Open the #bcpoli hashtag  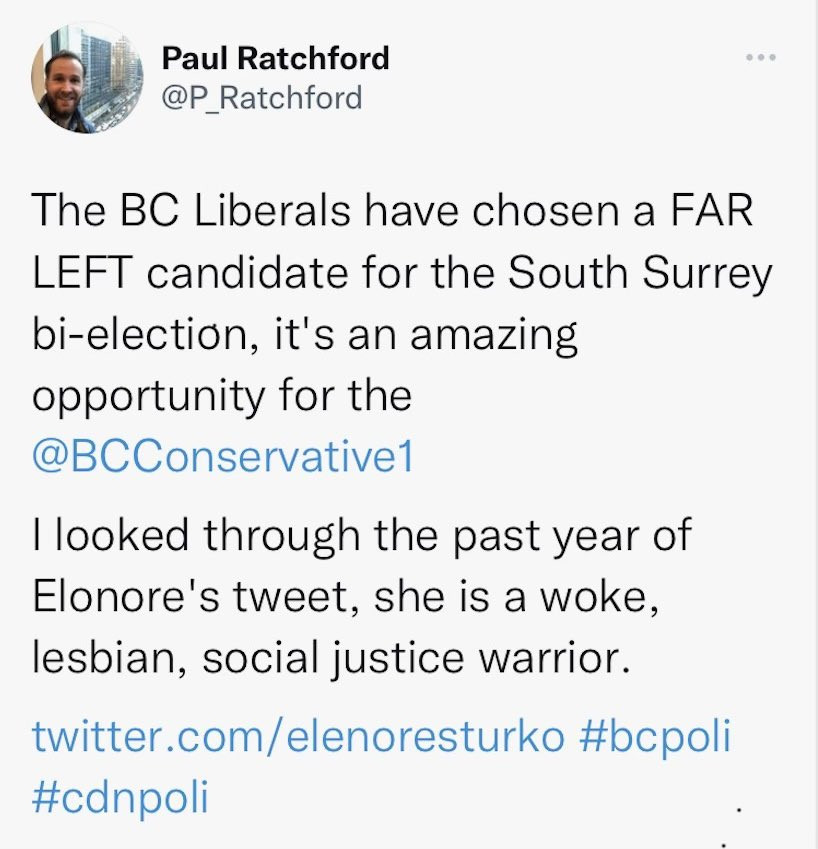coord(655,738)
